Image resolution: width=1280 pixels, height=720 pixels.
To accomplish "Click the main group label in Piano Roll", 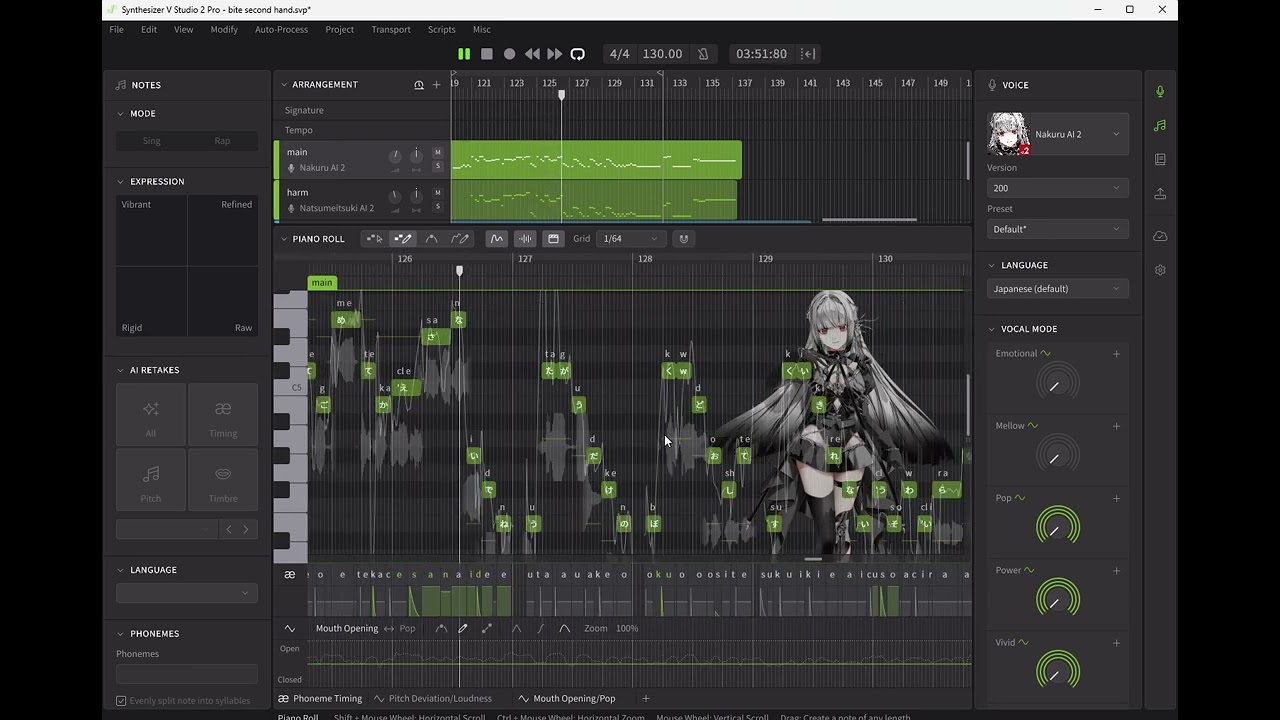I will pos(322,283).
